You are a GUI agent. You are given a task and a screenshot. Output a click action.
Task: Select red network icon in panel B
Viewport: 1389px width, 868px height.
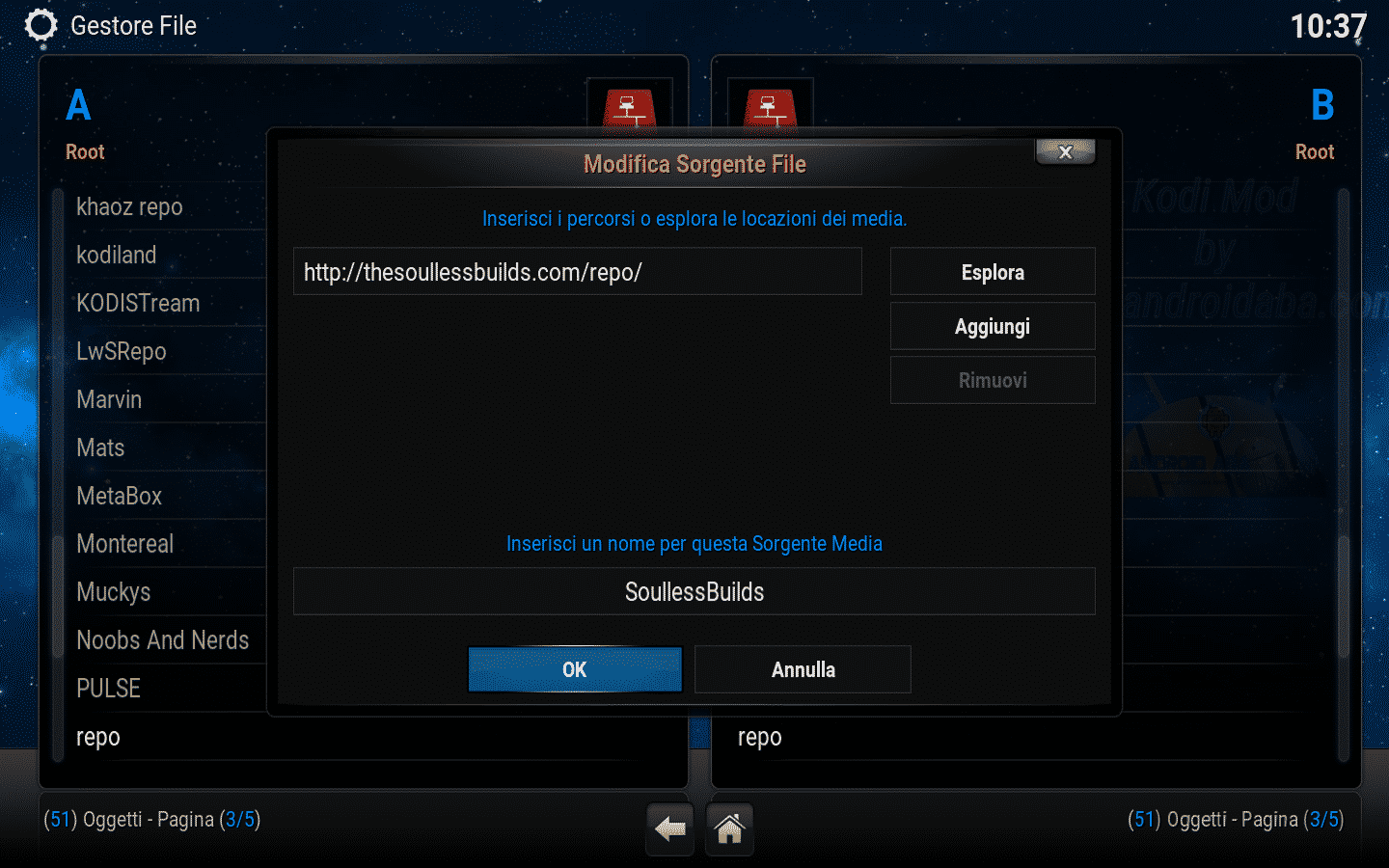tap(770, 108)
